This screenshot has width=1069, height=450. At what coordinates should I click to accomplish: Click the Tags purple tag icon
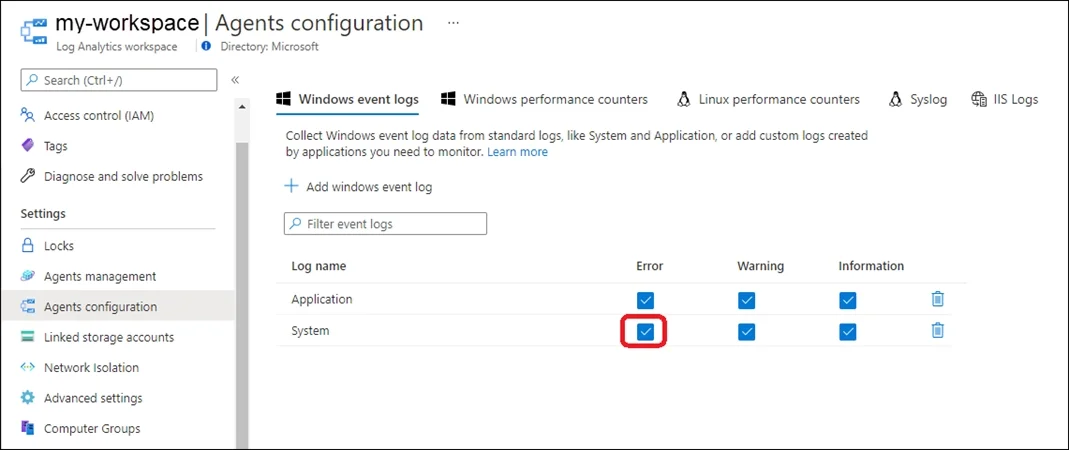point(27,145)
